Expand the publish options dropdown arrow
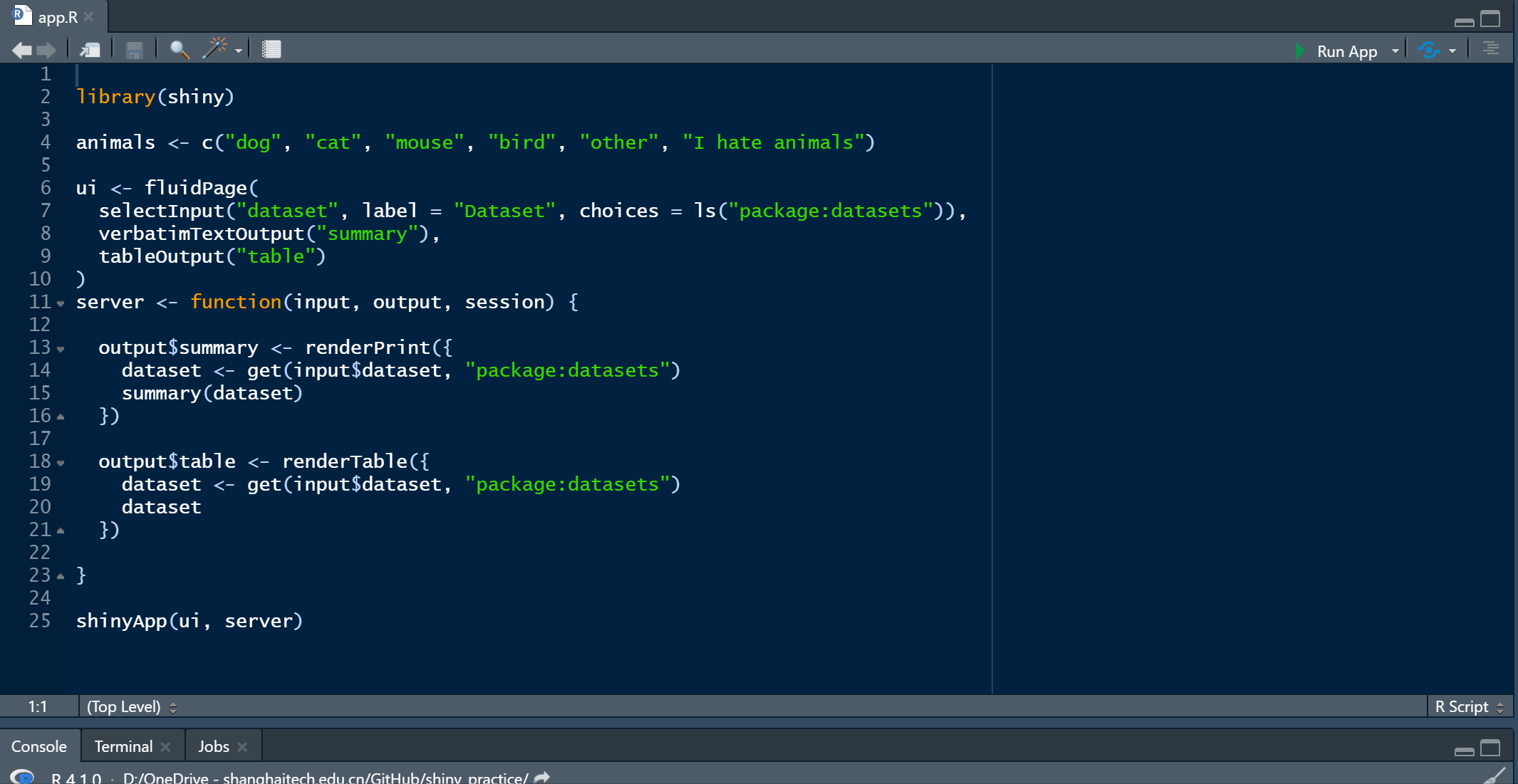The height and width of the screenshot is (784, 1518). [1452, 51]
